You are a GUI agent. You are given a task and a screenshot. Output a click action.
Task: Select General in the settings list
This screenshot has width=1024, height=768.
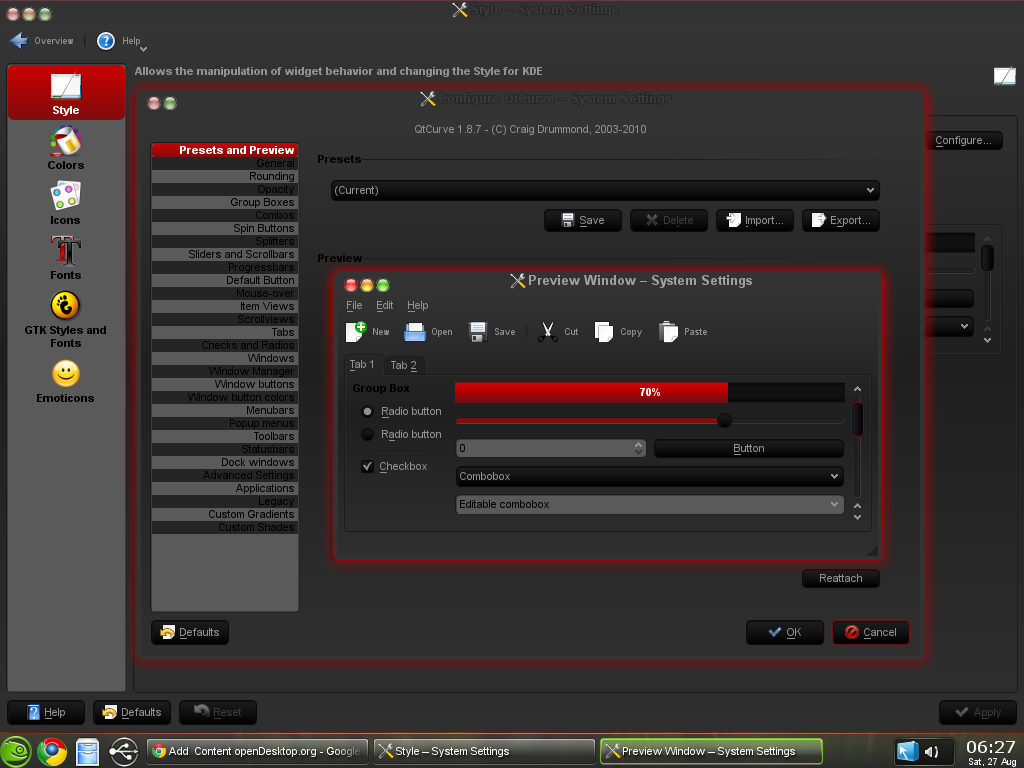click(225, 163)
